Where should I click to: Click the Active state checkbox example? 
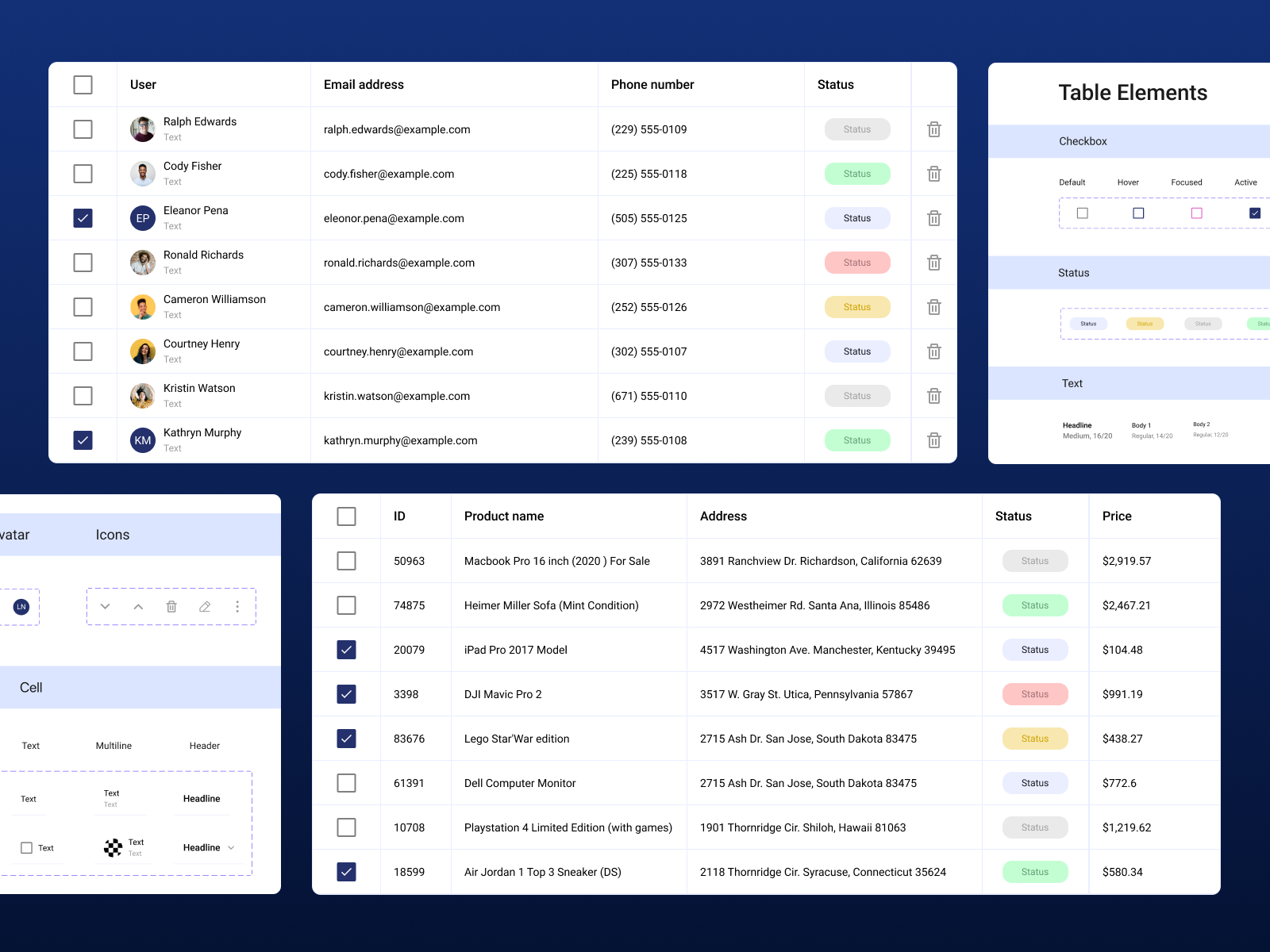[1254, 213]
